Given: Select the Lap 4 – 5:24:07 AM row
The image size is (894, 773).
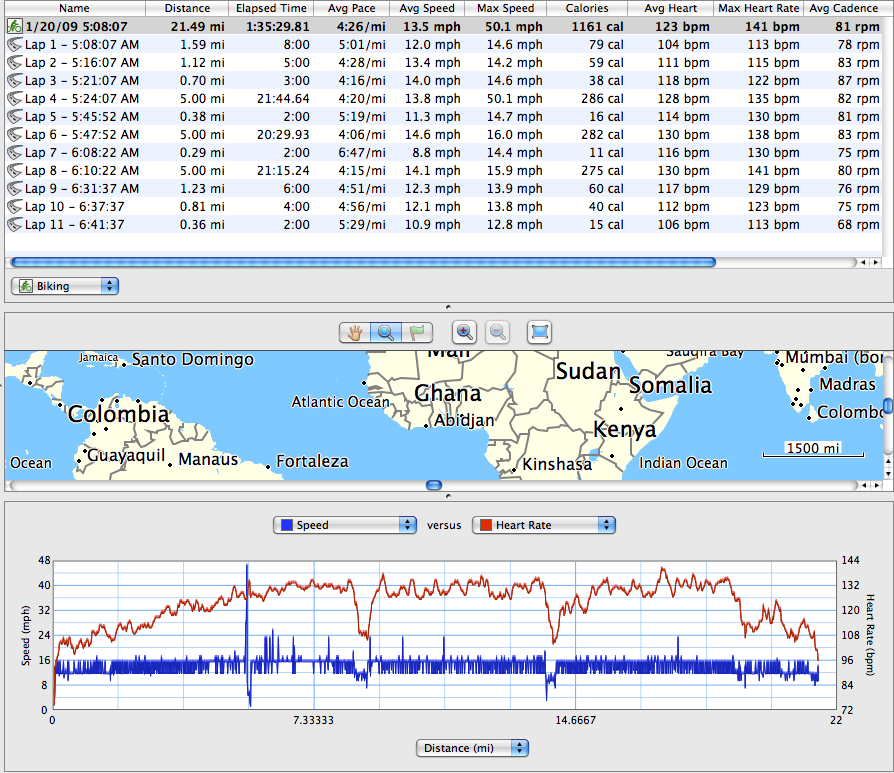Looking at the screenshot, I should click(444, 99).
